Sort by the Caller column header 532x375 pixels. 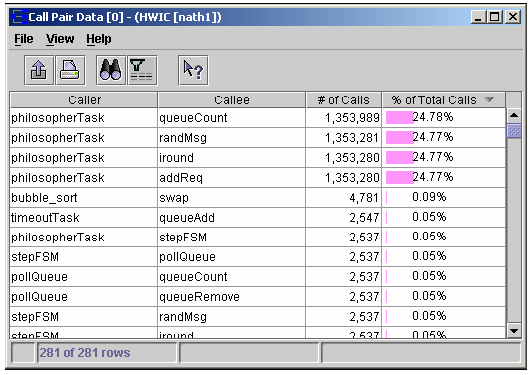pyautogui.click(x=84, y=100)
